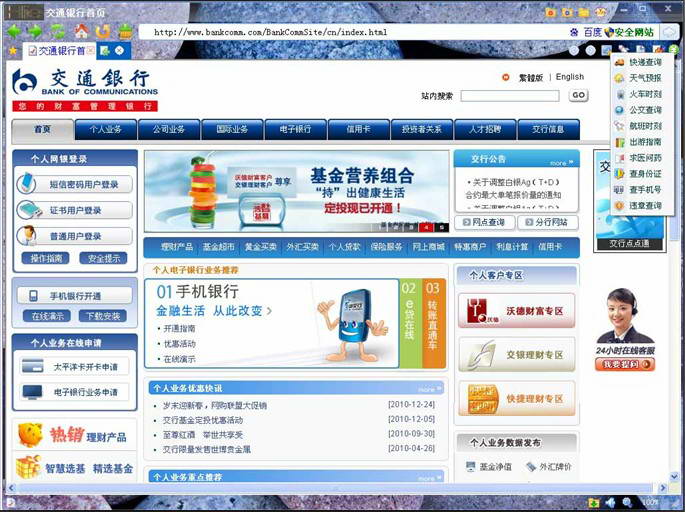The height and width of the screenshot is (512, 685).
Task: Open the 人才招聘 navigation tab
Action: pos(485,130)
